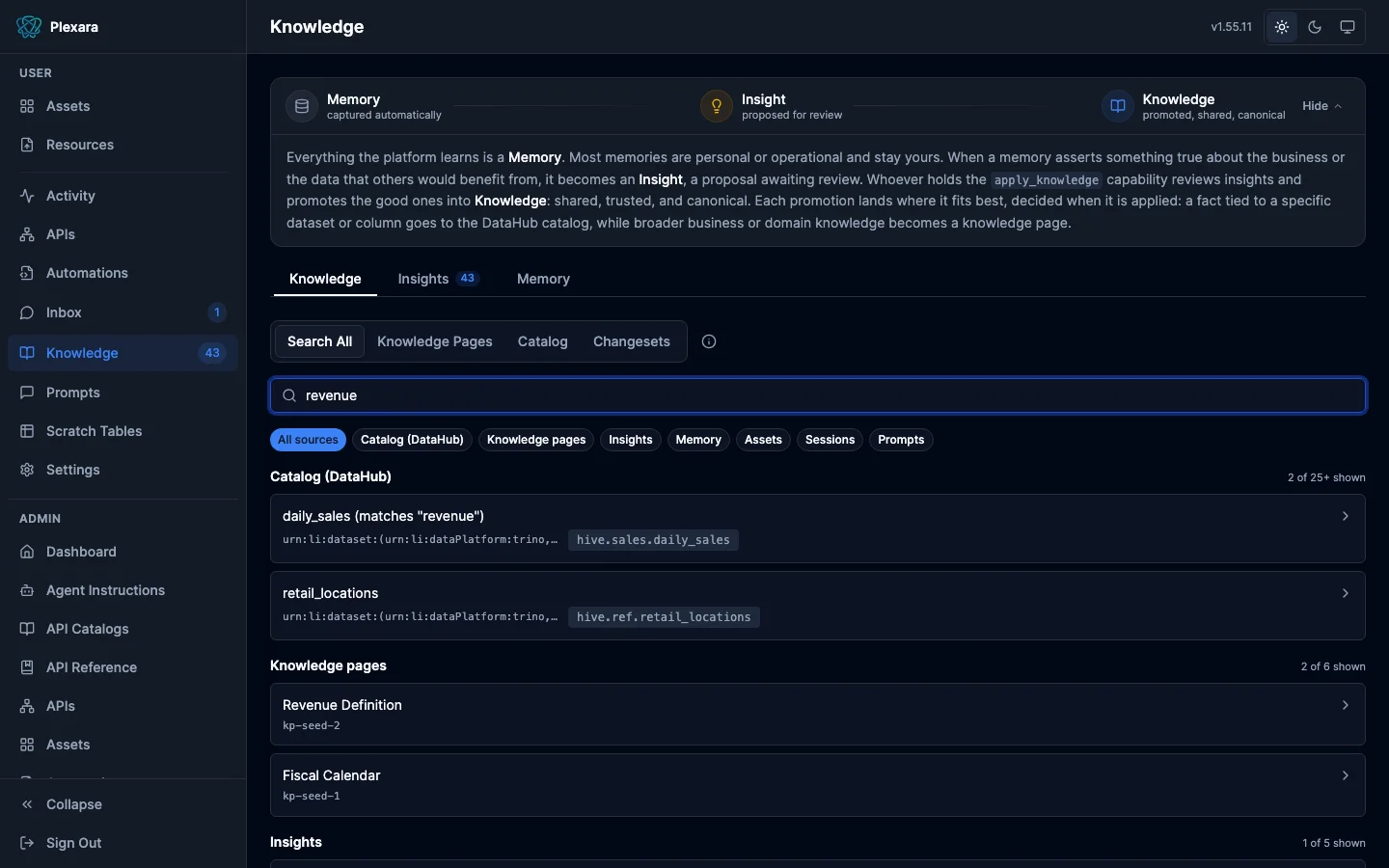1389x868 pixels.
Task: Filter by Assets chip
Action: 763,440
